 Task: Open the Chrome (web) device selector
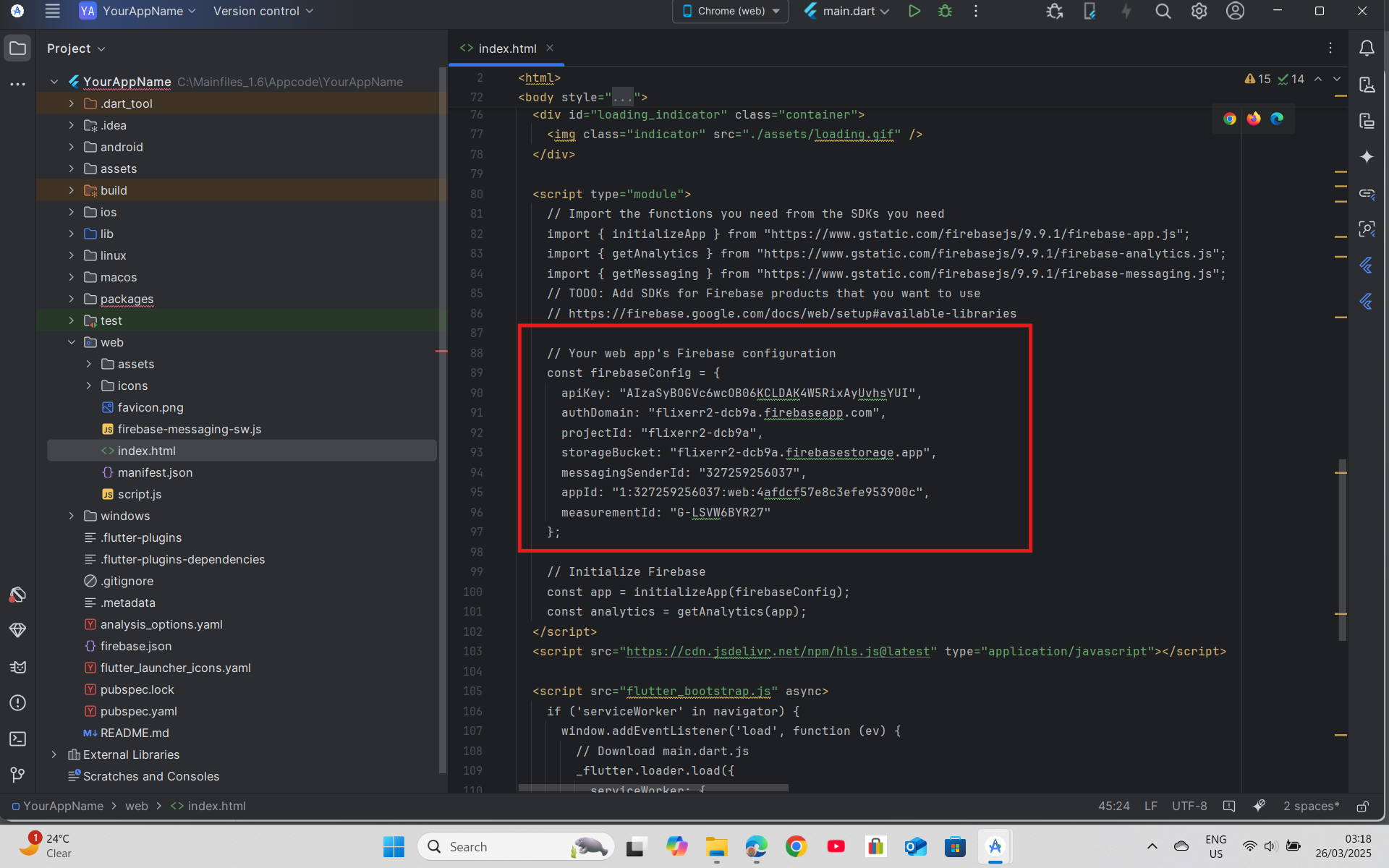(x=730, y=11)
